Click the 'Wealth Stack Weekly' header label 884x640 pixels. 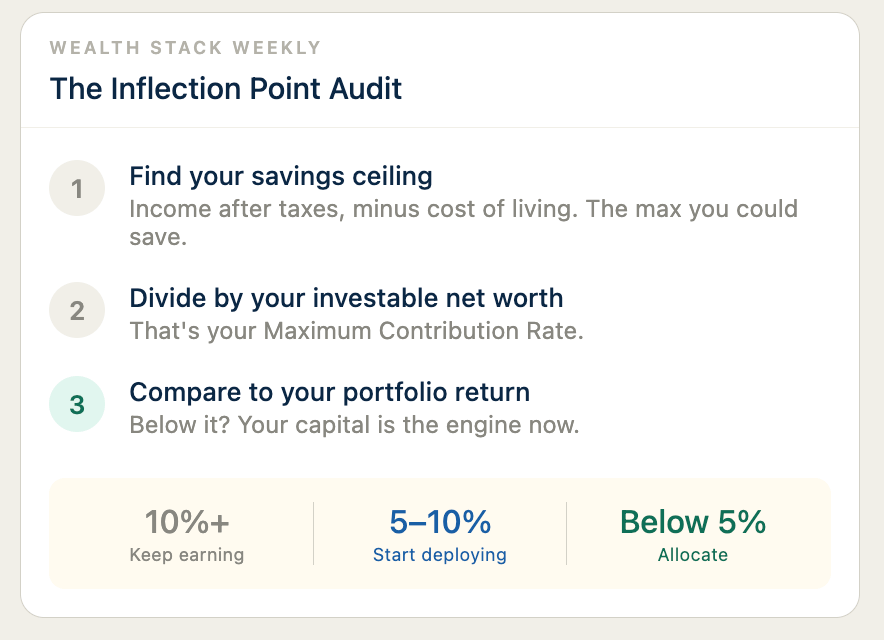185,48
